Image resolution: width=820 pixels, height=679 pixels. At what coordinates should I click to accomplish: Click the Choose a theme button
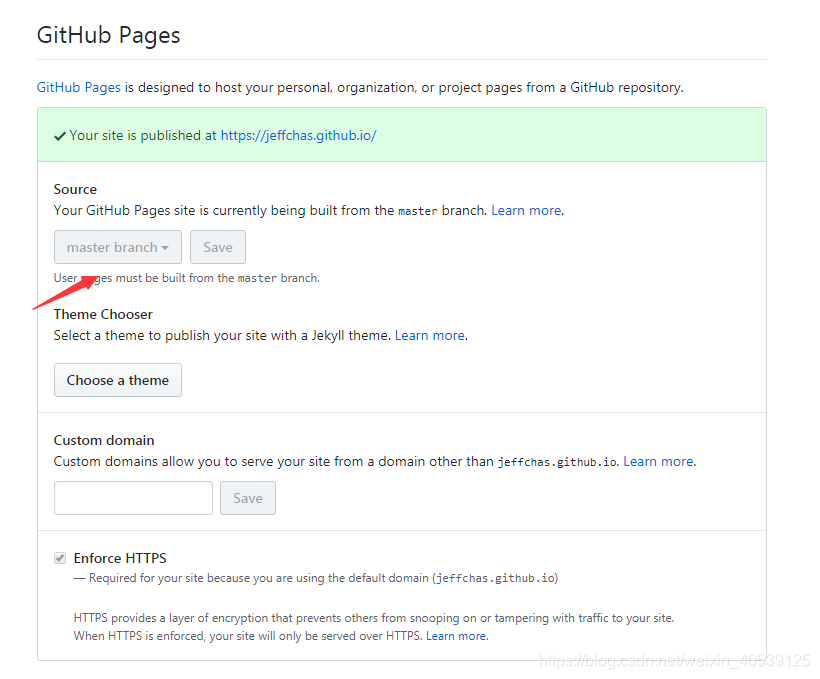[118, 380]
